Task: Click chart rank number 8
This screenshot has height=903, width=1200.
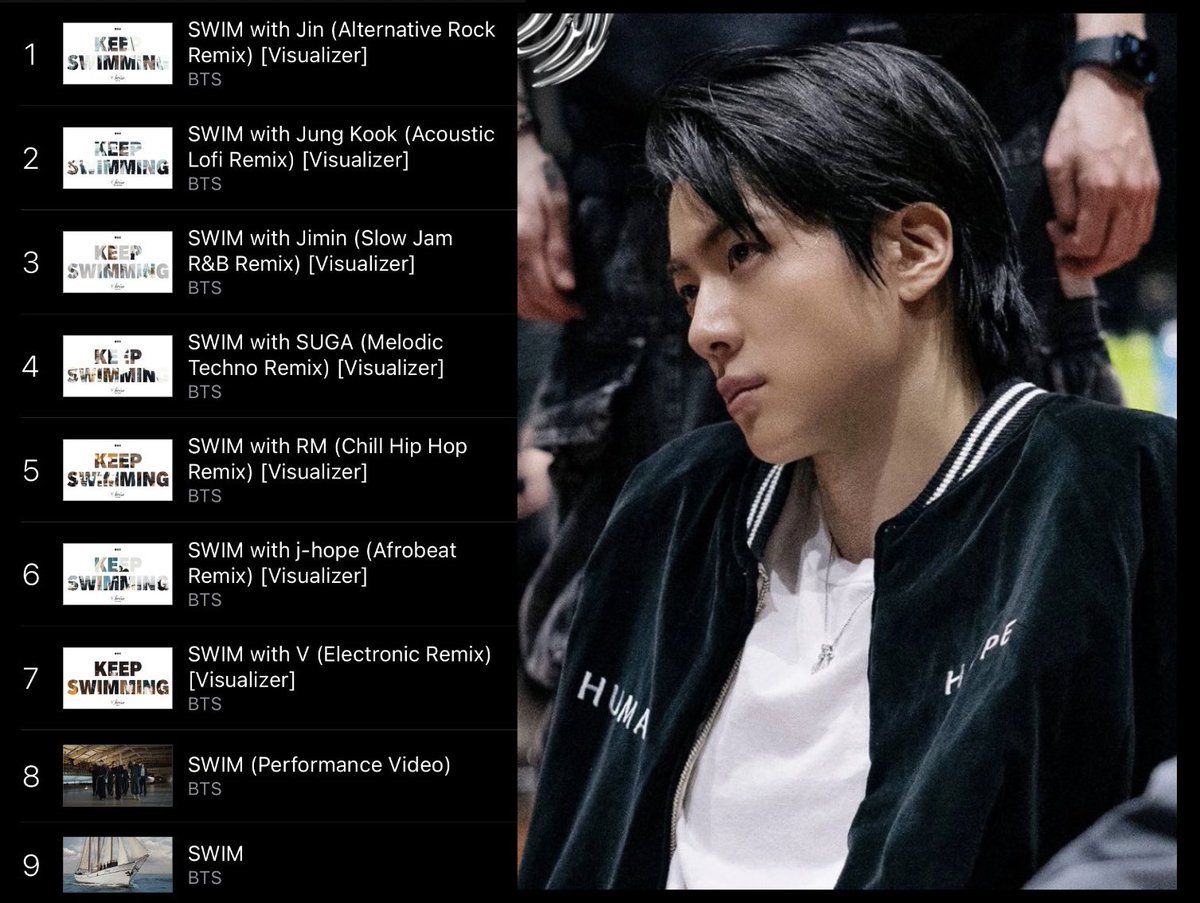Action: [x=31, y=775]
